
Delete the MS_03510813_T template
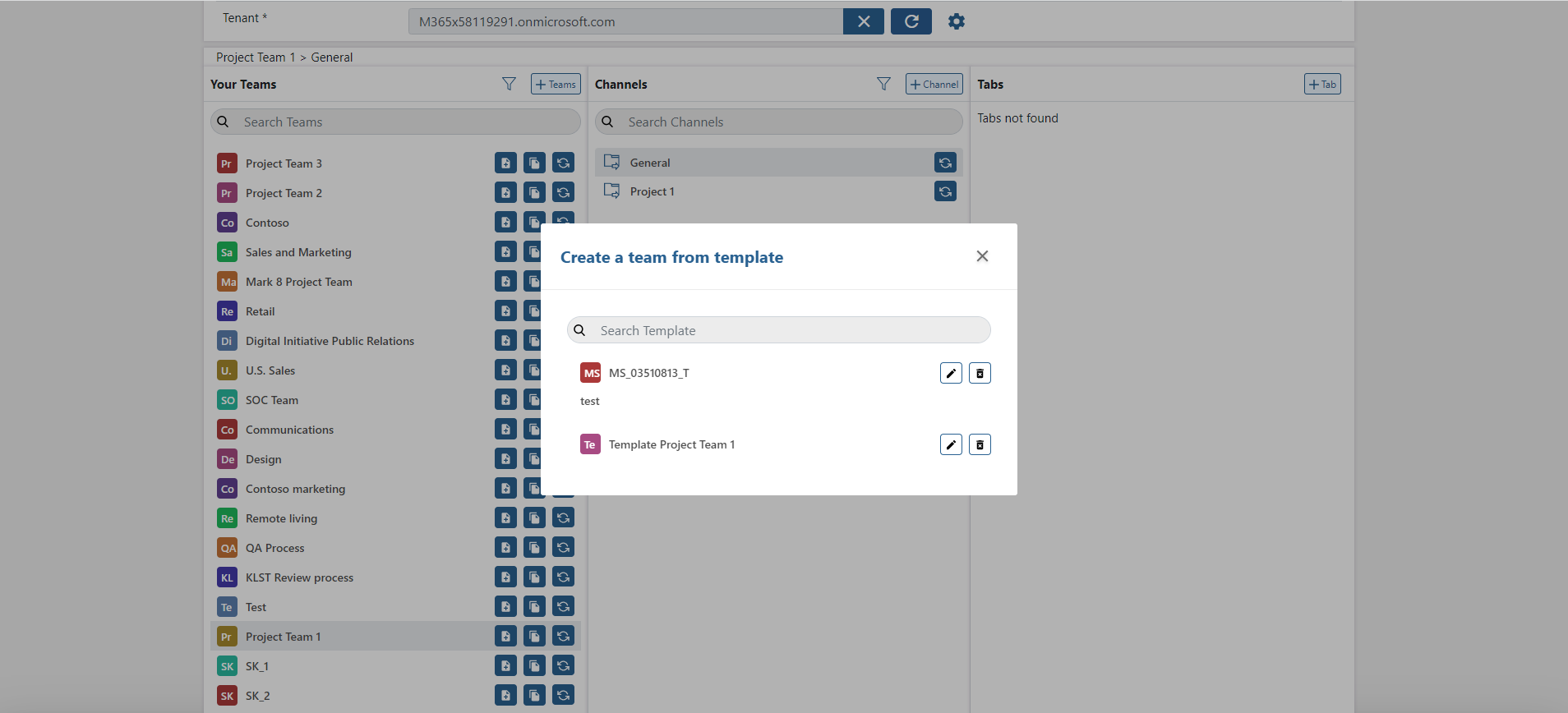[x=980, y=373]
